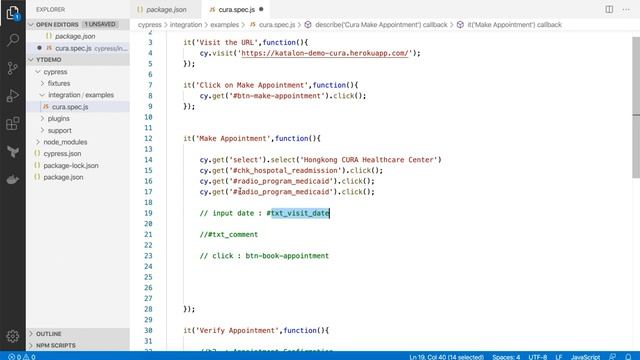
Task: Follow the katalon-demo-cura.herokuapp.com link
Action: coord(324,53)
